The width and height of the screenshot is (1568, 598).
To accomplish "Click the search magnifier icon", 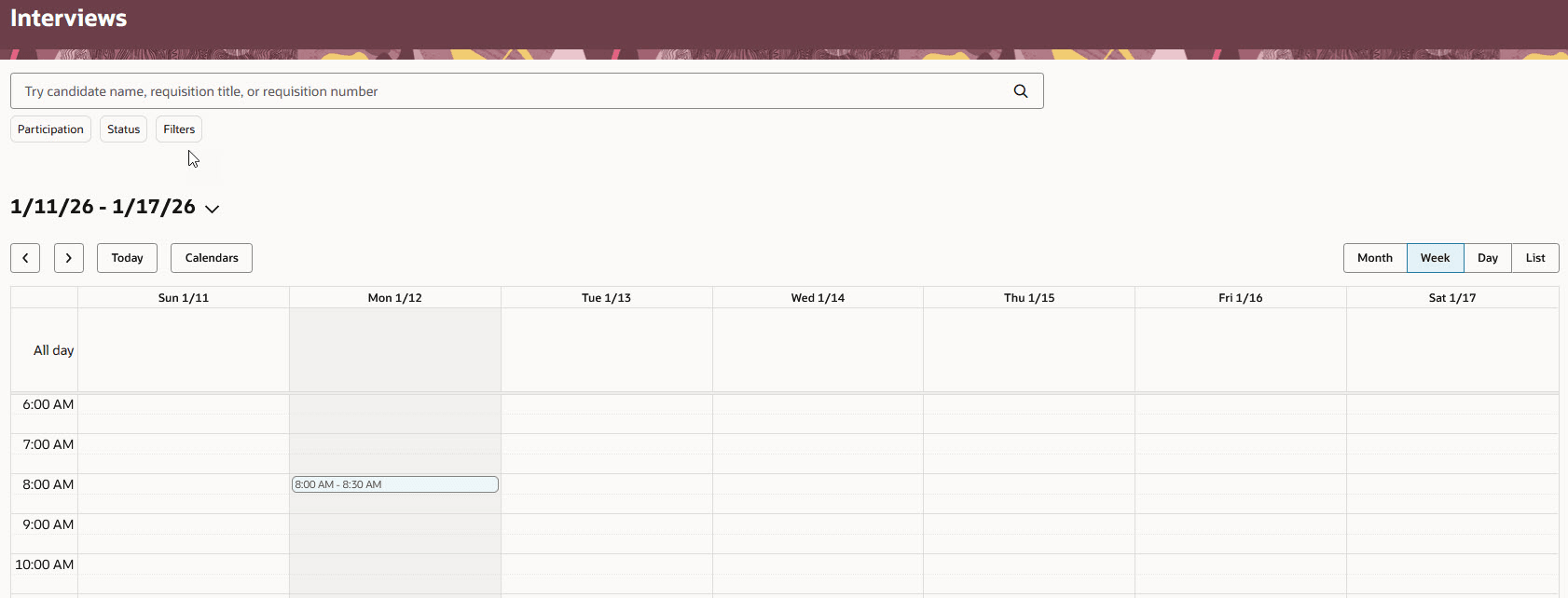I will (1021, 91).
